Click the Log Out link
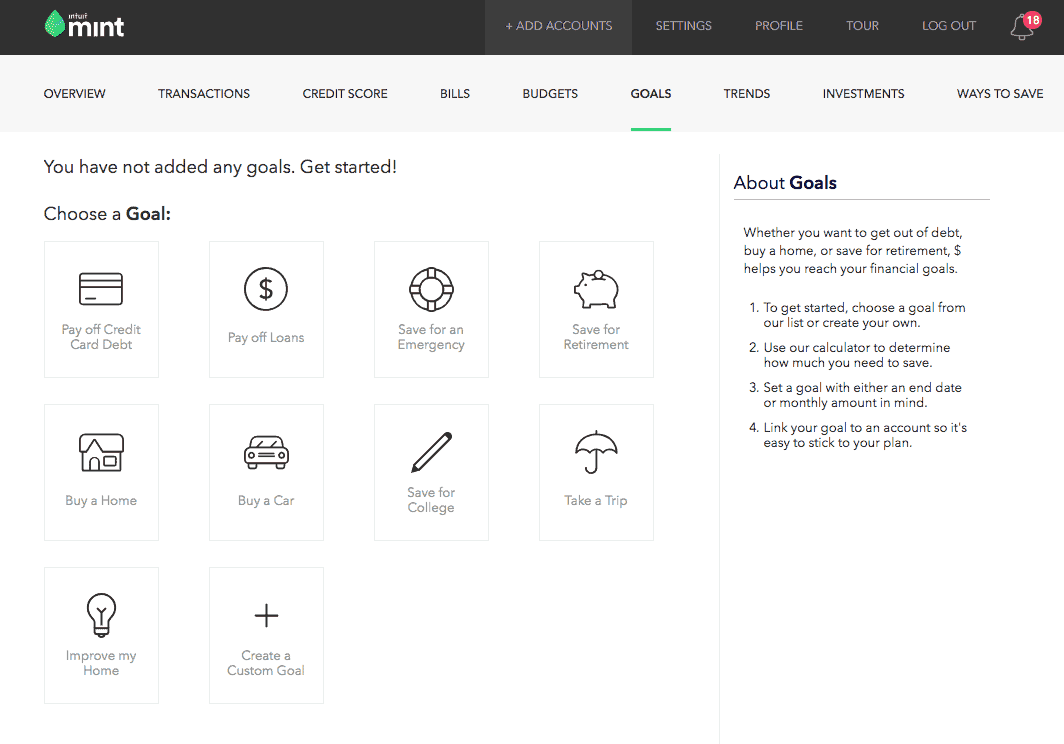Viewport: 1064px width, 744px height. (949, 26)
